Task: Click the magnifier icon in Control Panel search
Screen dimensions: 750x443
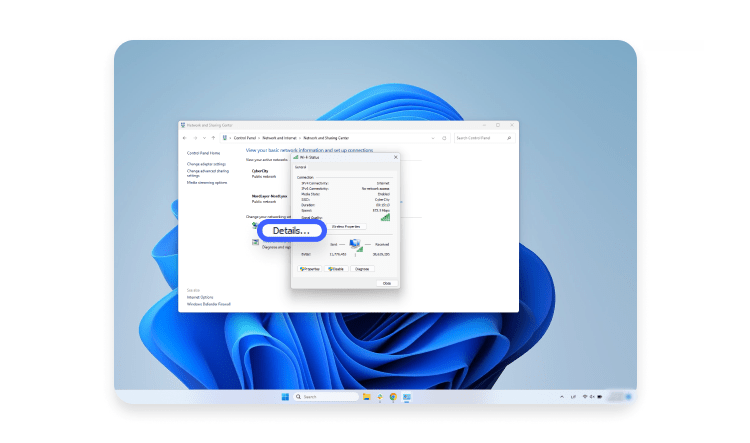Action: (509, 138)
